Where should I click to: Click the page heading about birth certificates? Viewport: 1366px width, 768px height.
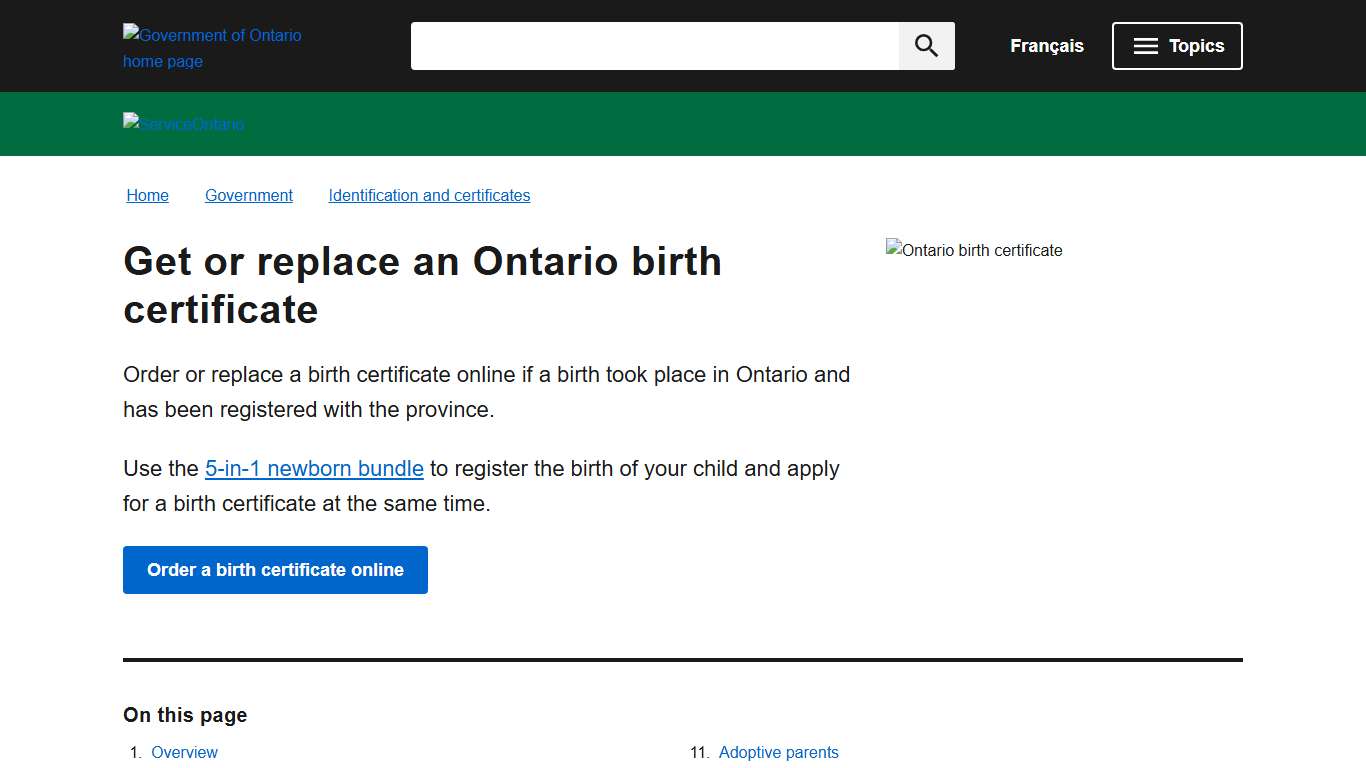tap(422, 285)
